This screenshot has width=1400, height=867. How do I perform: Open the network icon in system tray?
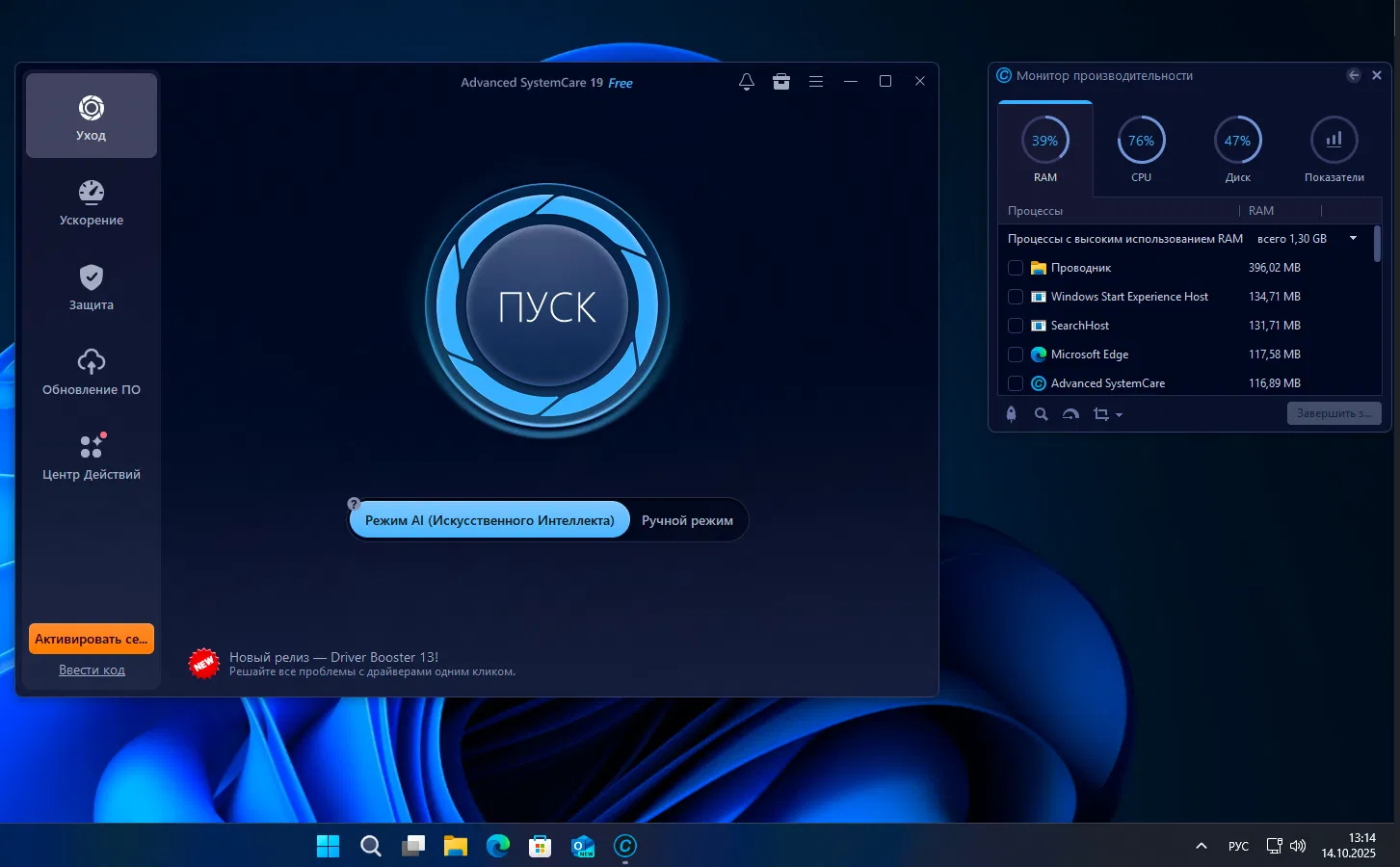[1274, 846]
